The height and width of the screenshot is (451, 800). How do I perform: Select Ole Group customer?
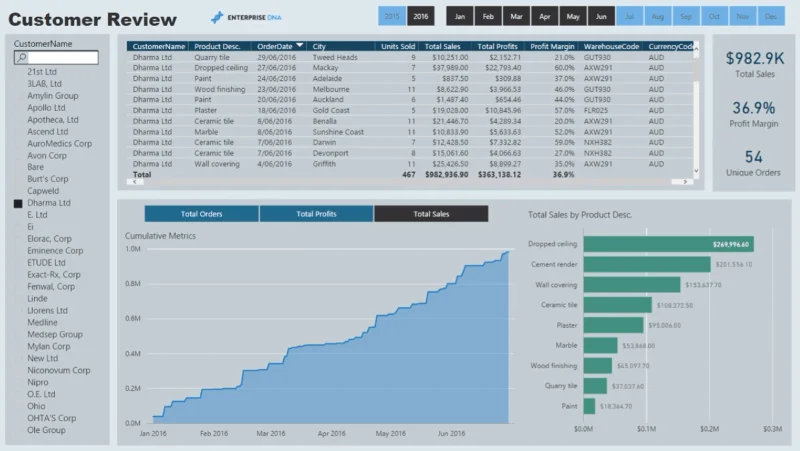tap(46, 430)
